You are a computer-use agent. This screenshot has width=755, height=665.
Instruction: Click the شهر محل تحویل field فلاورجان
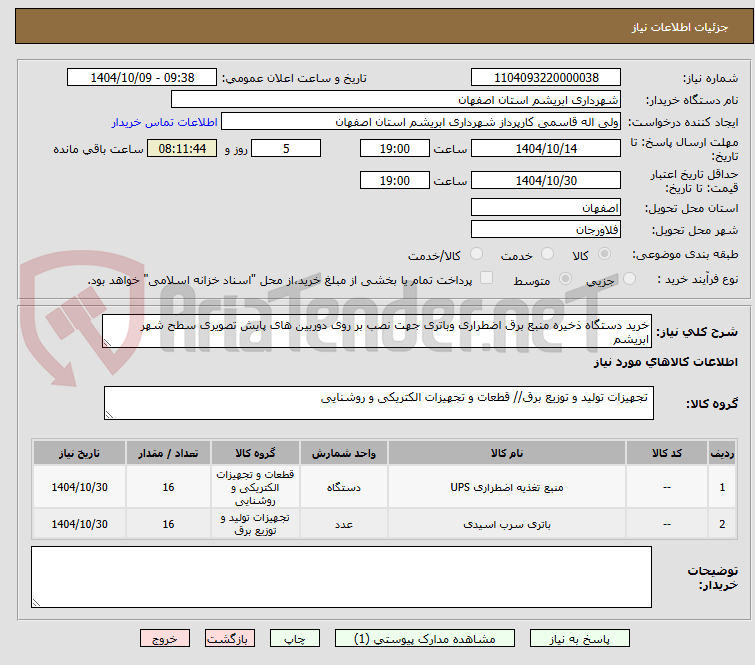tap(545, 230)
